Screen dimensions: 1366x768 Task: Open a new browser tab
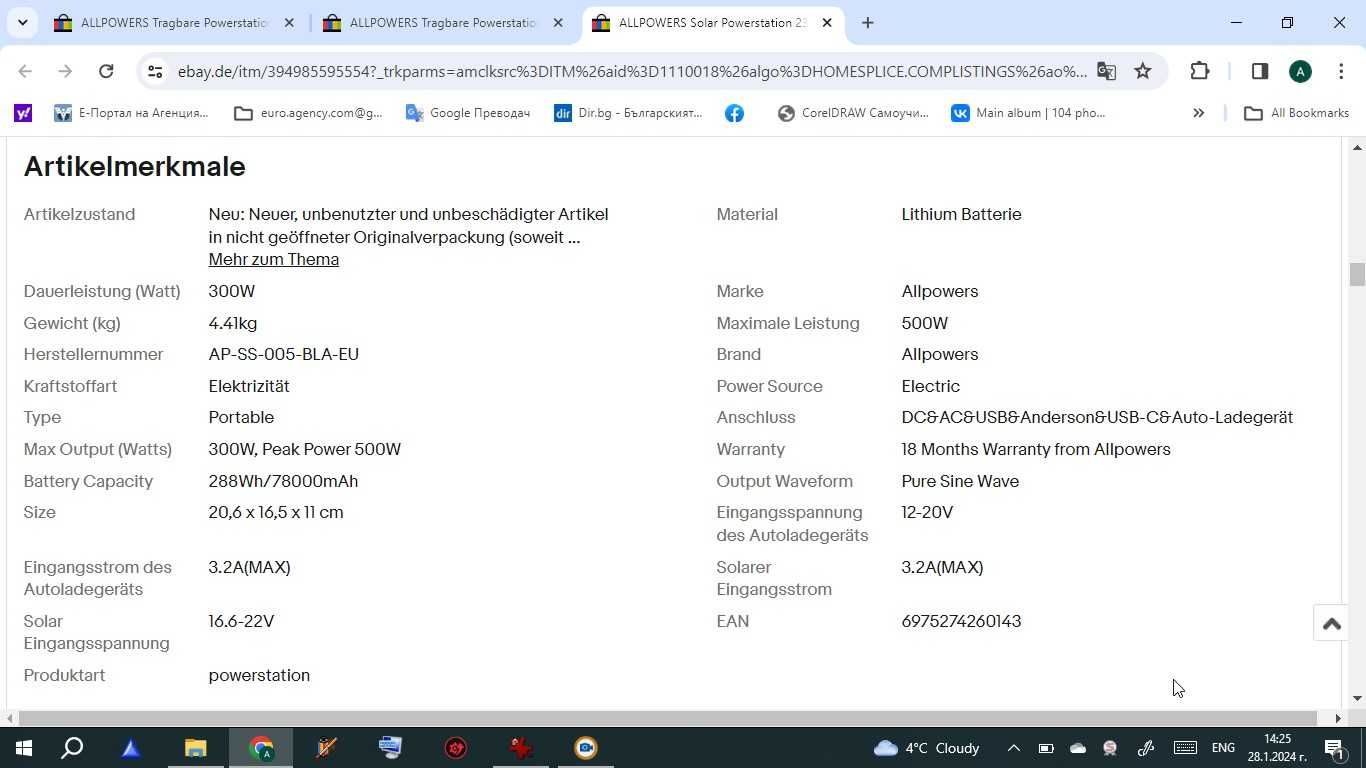point(867,23)
